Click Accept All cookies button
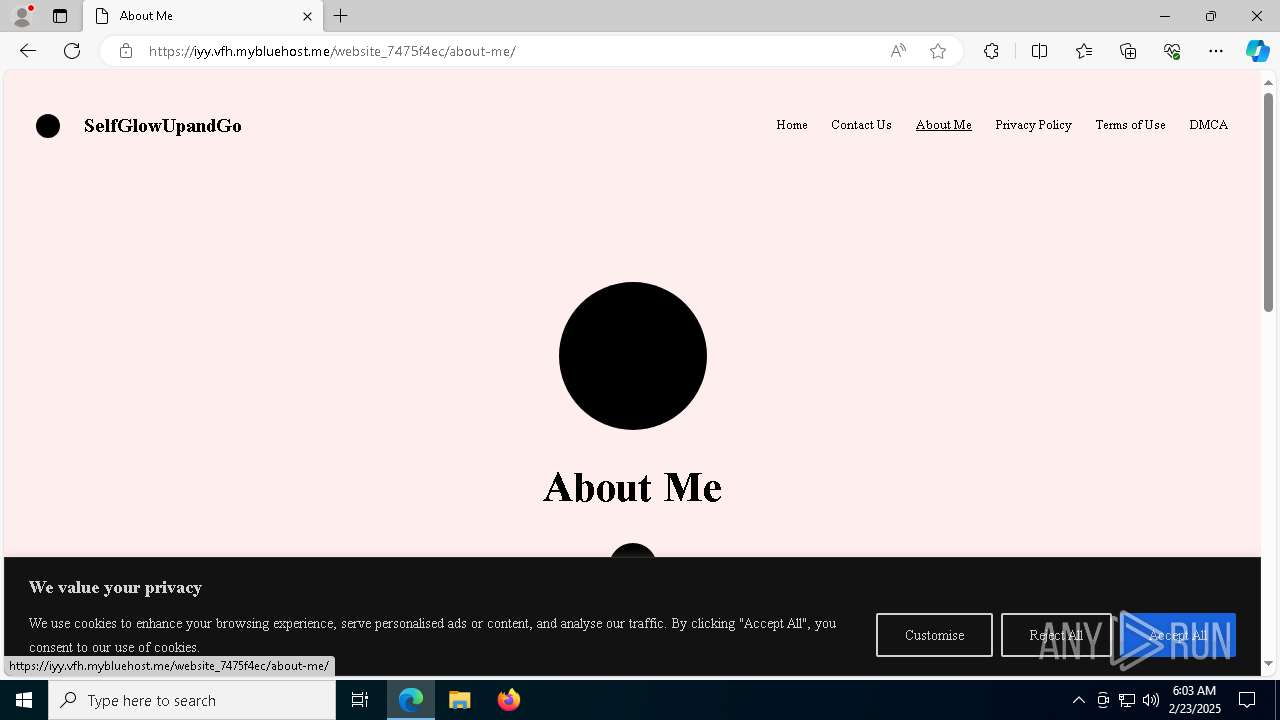Viewport: 1280px width, 720px height. (x=1178, y=635)
